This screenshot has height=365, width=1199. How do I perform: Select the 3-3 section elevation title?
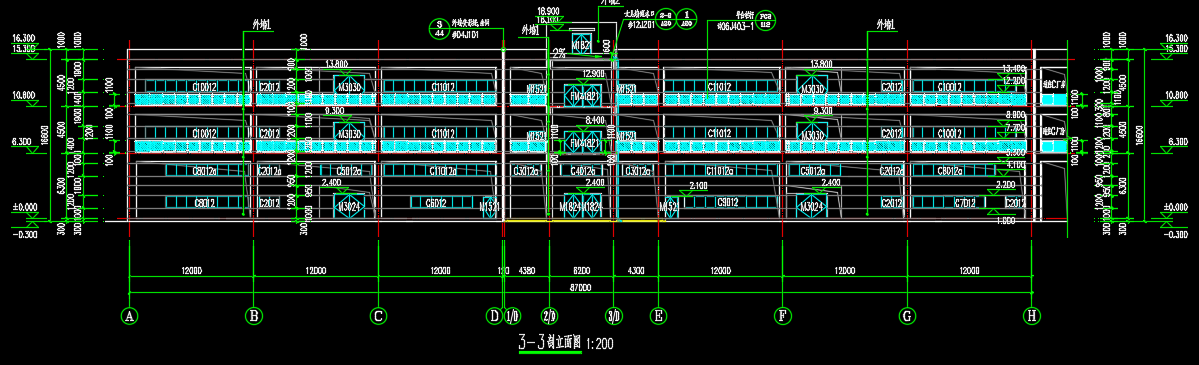tap(550, 342)
